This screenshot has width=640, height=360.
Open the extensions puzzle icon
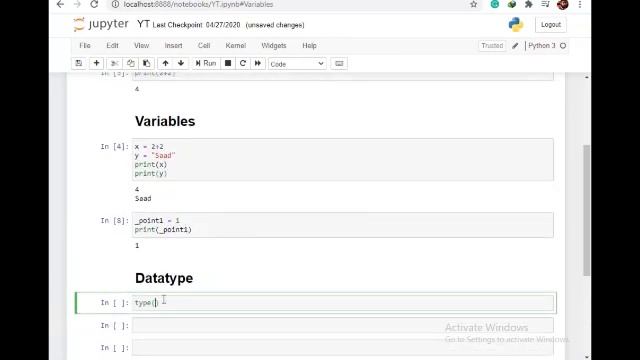tap(529, 4)
